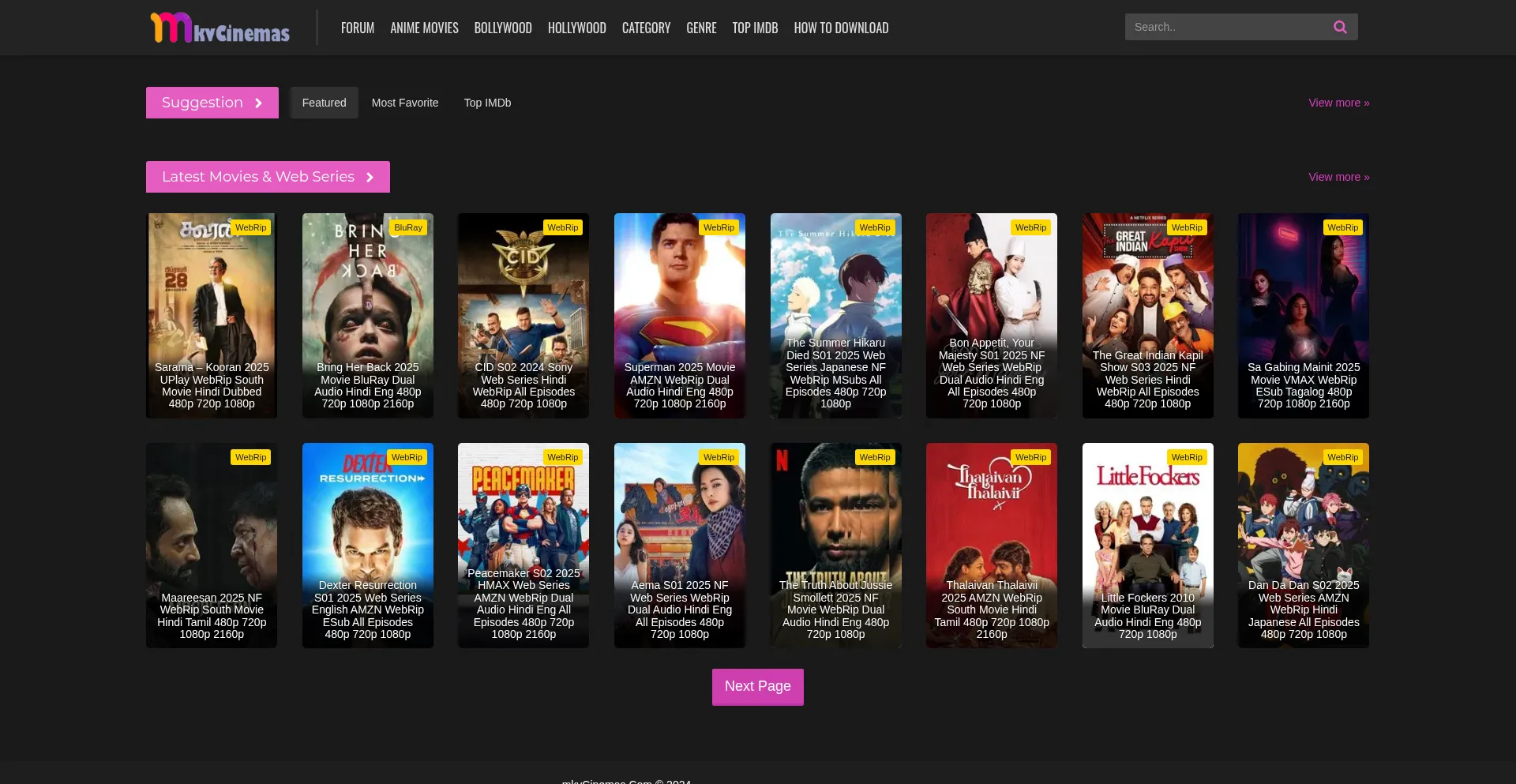
Task: Open Little Fockers 2010 poster
Action: (1148, 546)
